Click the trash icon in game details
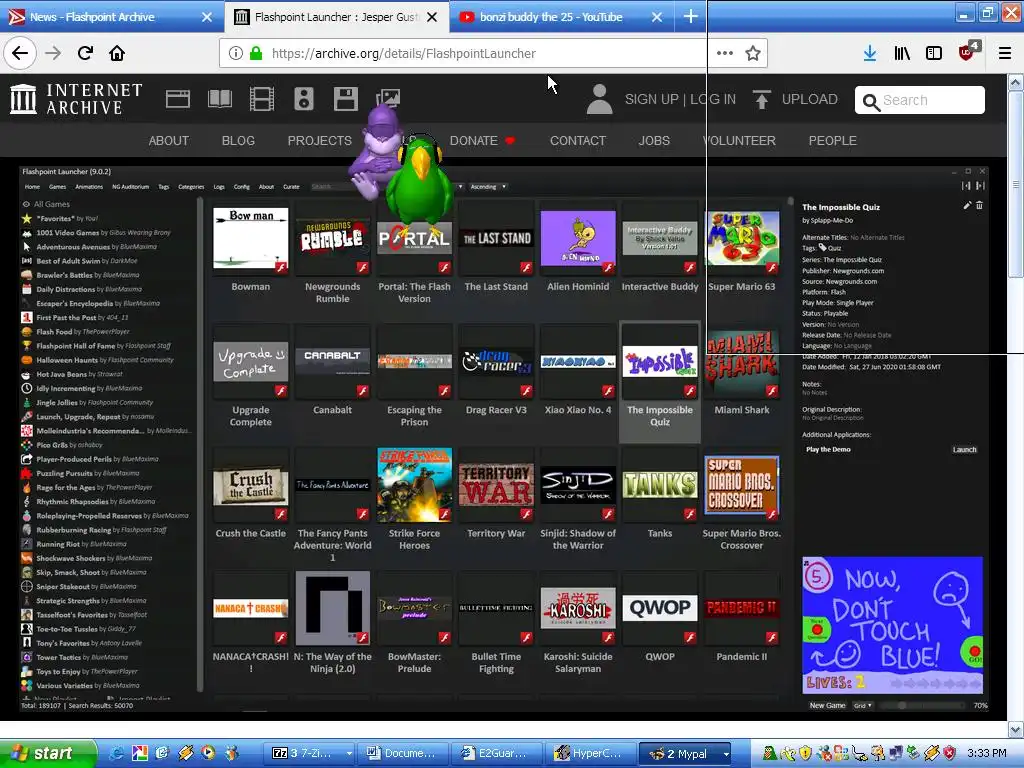Viewport: 1024px width, 768px height. coord(979,206)
